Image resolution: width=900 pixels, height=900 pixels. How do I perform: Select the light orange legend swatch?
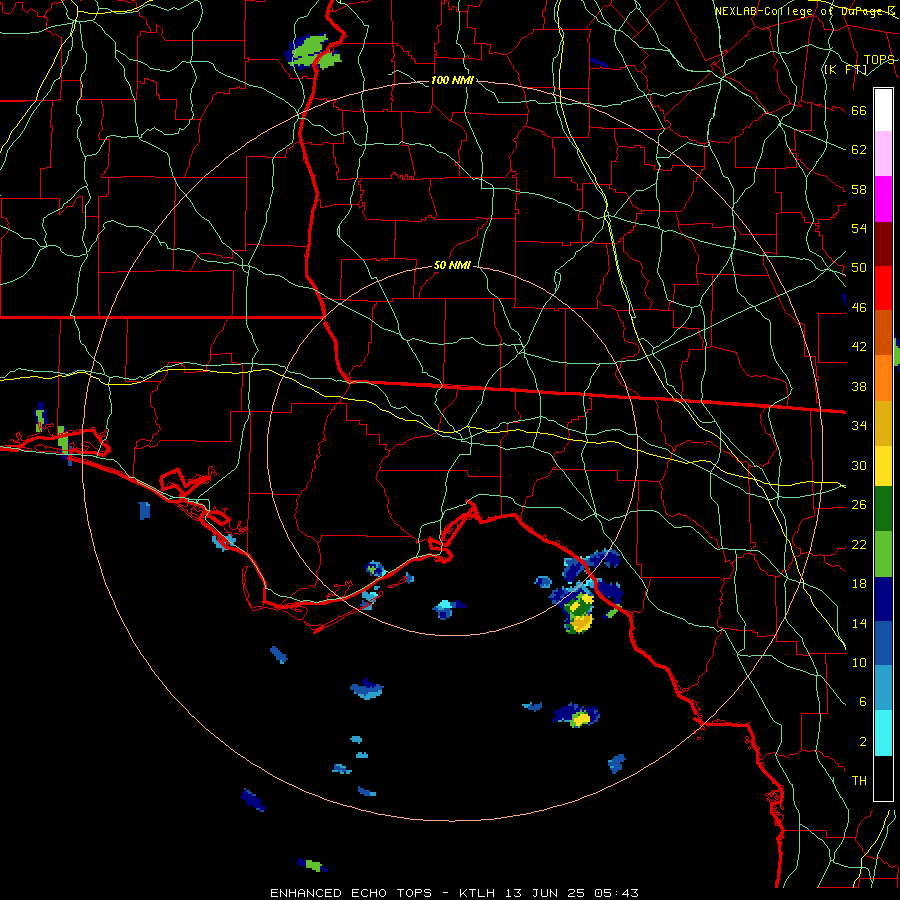(x=883, y=377)
